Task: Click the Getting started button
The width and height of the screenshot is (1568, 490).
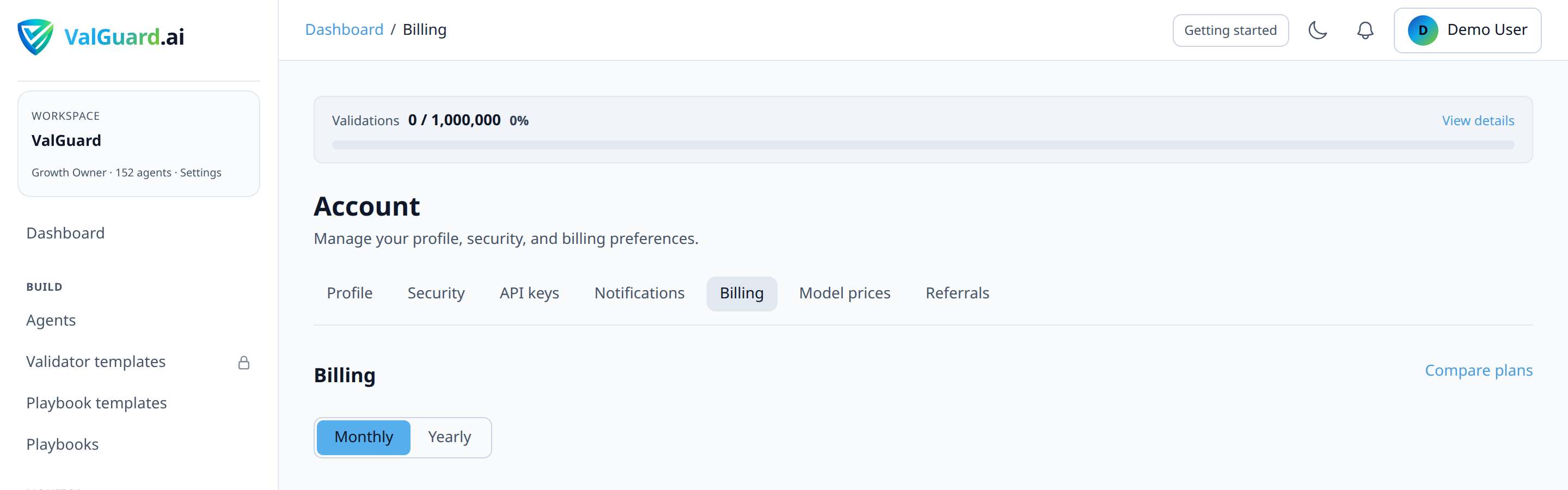Action: 1230,30
